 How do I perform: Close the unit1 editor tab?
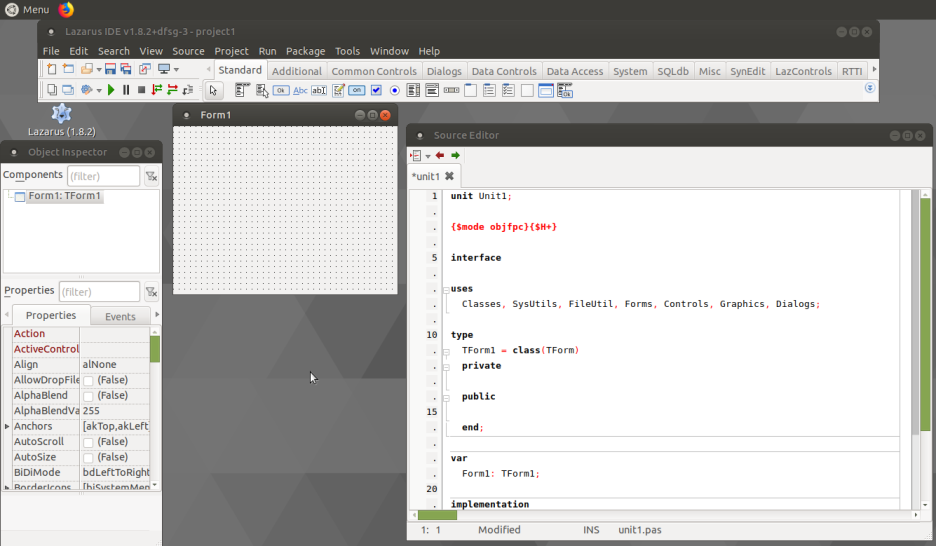[x=449, y=176]
